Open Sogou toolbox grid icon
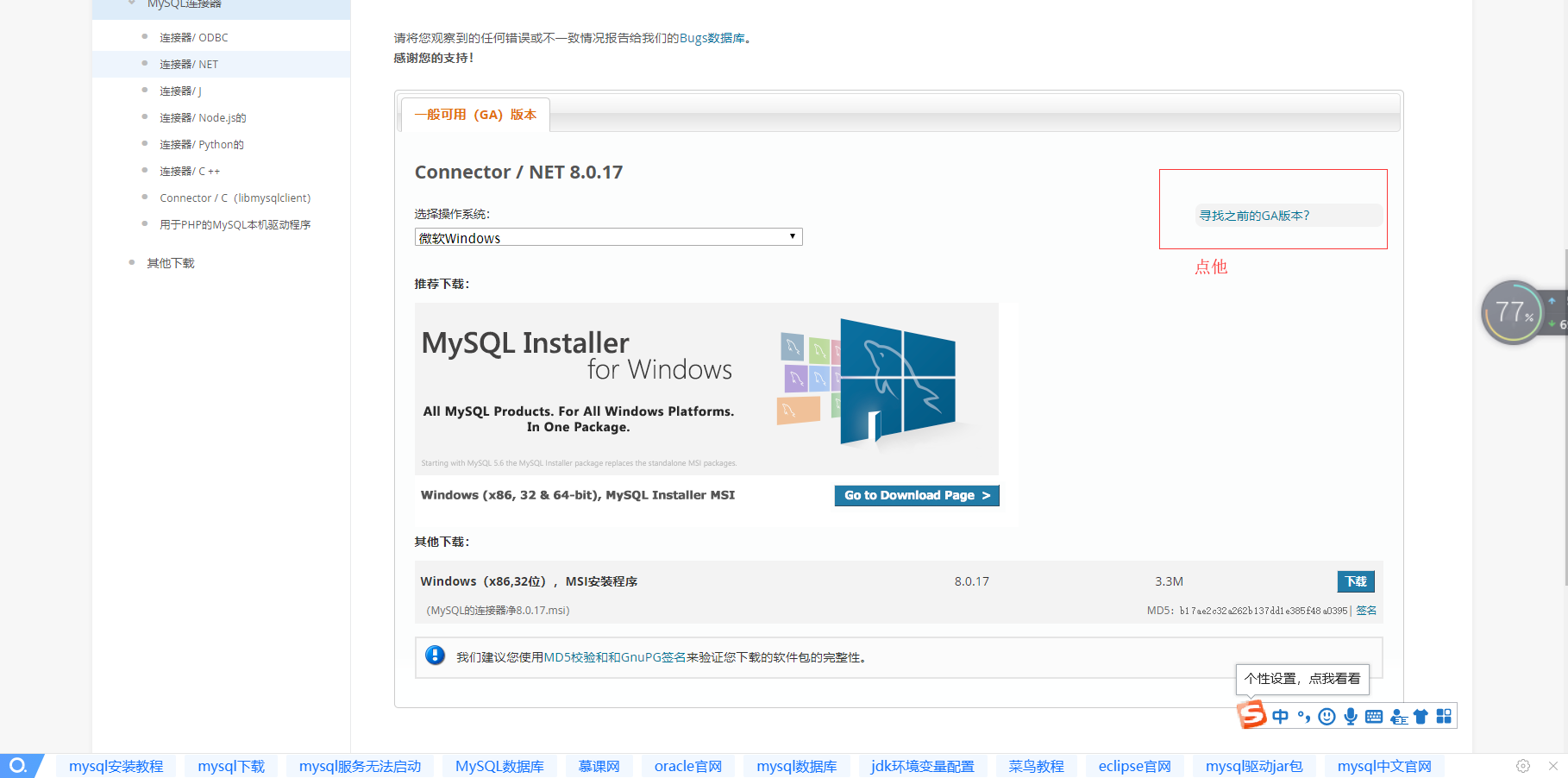1568x778 pixels. [x=1444, y=717]
